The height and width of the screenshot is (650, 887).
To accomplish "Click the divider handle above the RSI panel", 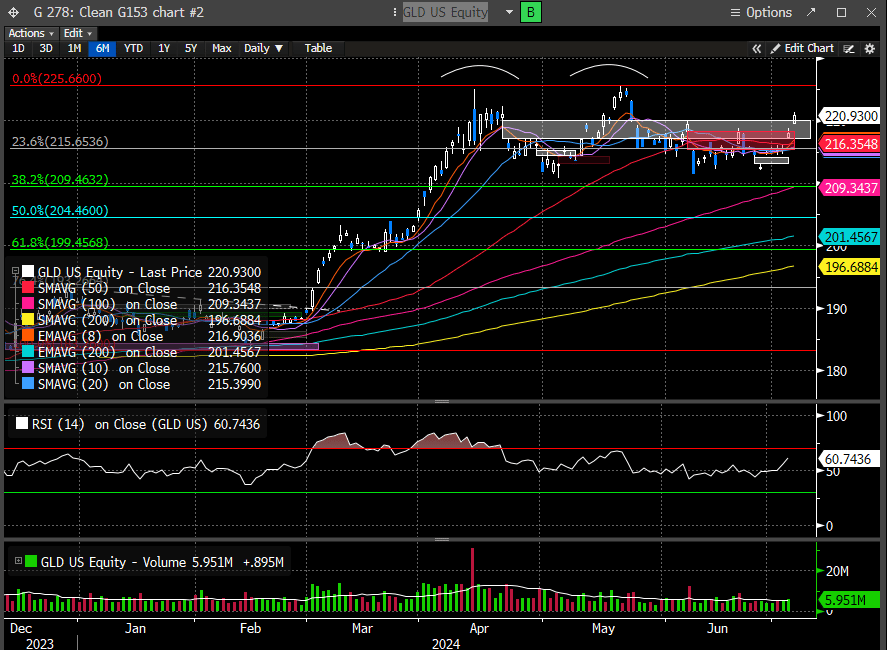I will [442, 401].
